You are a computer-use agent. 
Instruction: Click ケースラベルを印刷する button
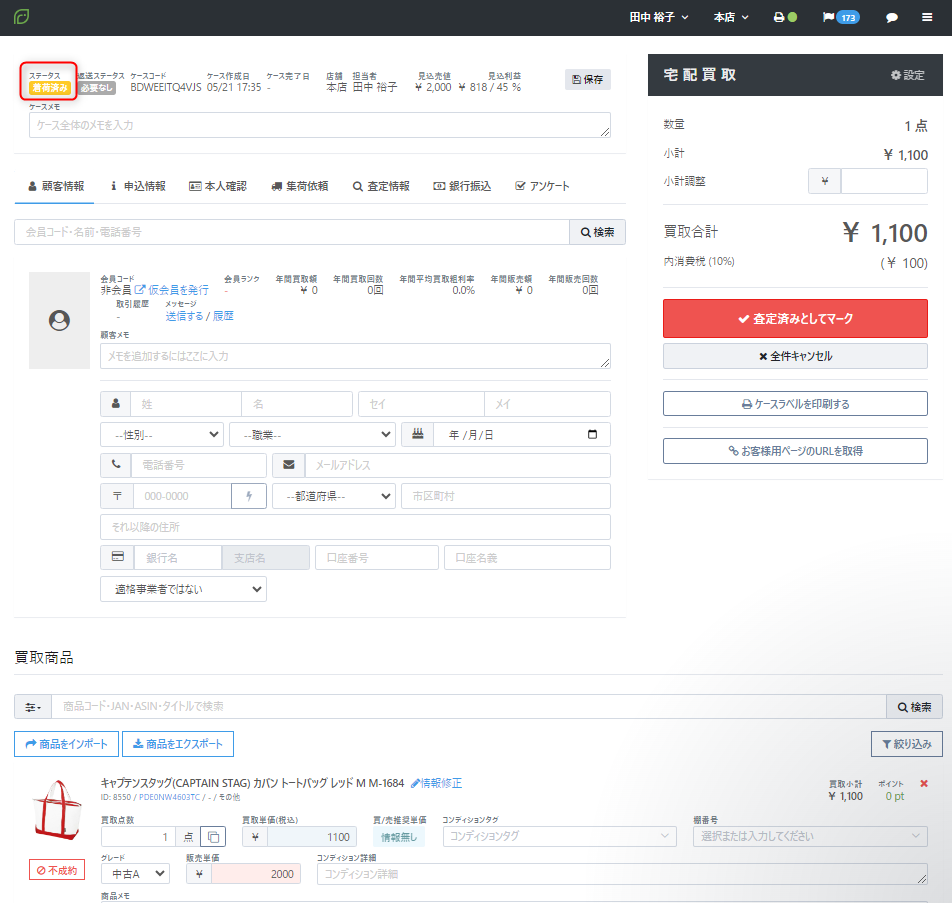click(x=795, y=404)
